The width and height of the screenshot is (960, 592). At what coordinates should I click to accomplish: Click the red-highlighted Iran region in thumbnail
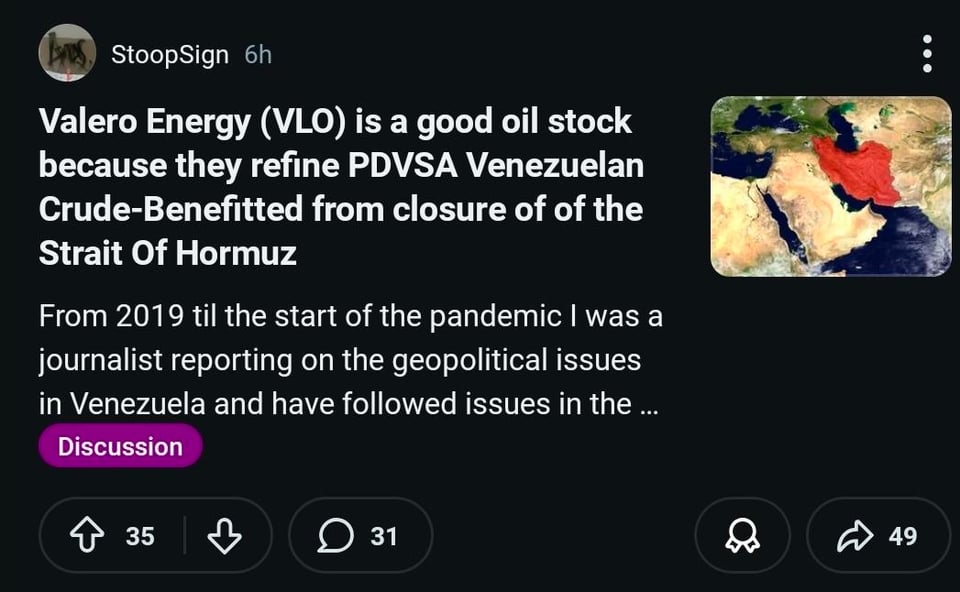point(858,166)
